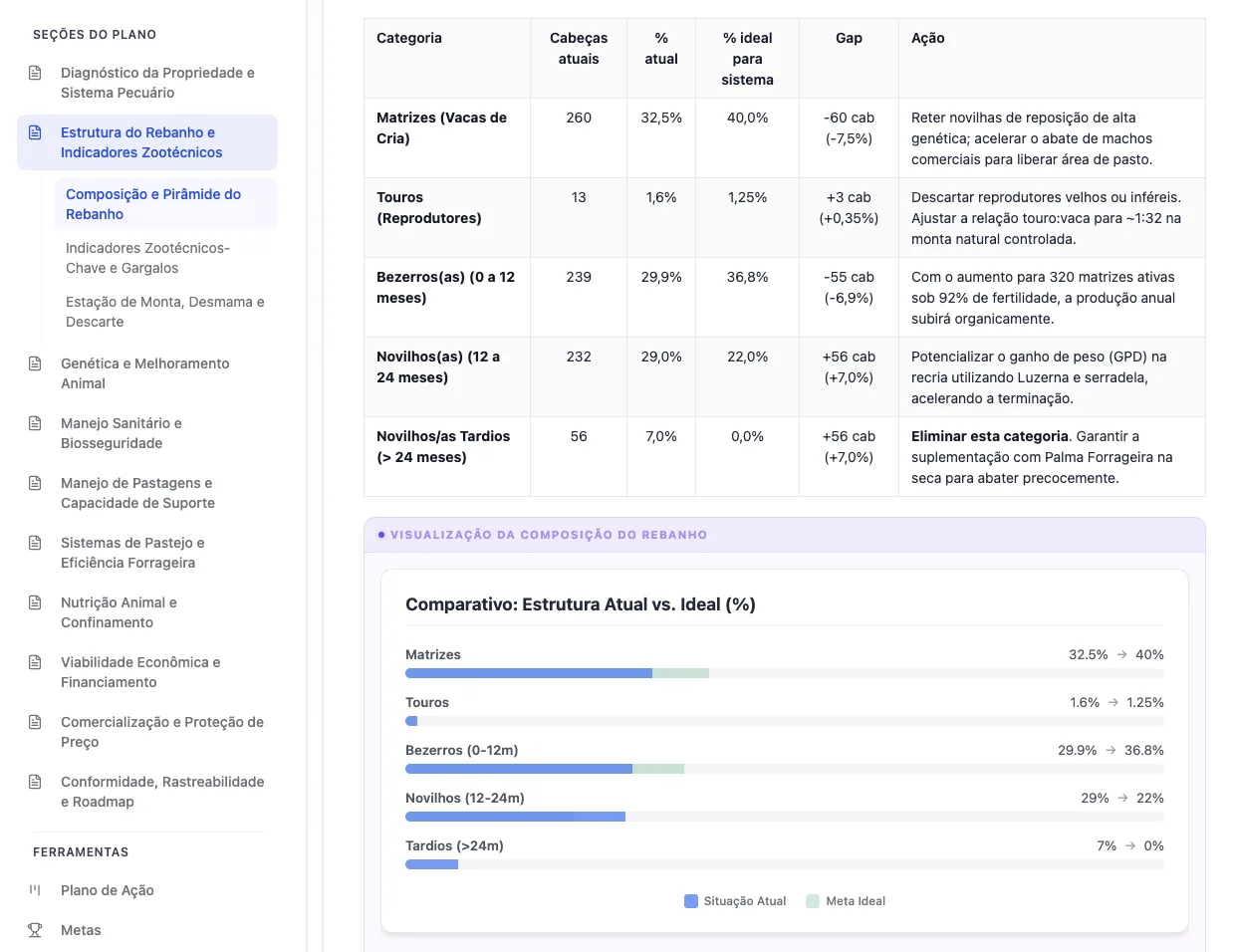Click the Matrizes progress bar in chart

click(x=785, y=674)
